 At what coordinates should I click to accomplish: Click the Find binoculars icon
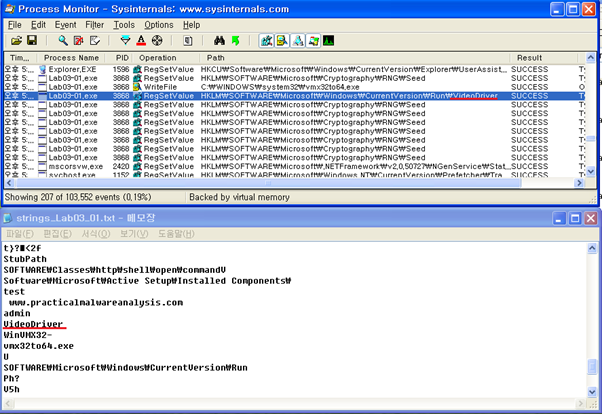pyautogui.click(x=219, y=40)
